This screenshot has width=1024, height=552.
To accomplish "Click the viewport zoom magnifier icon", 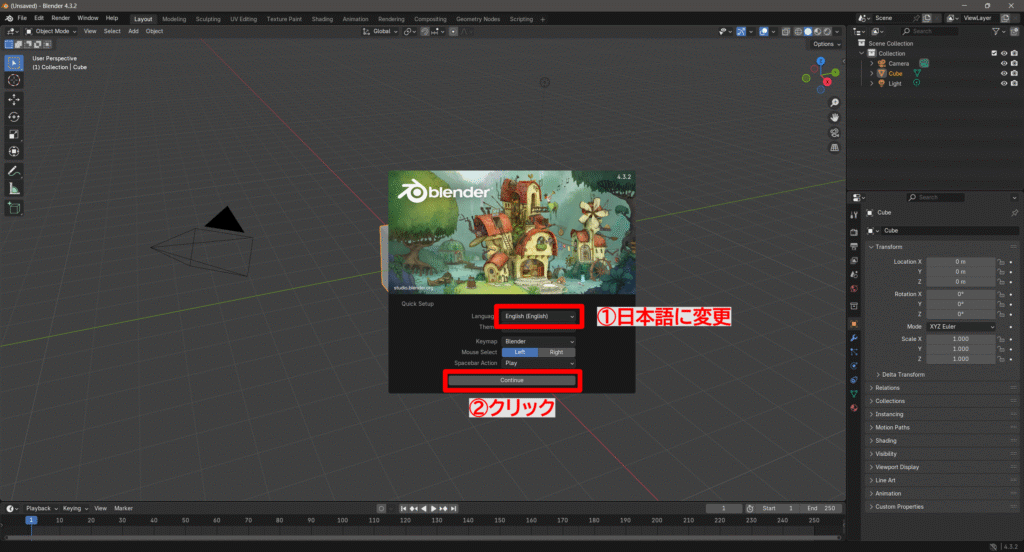I will [834, 103].
